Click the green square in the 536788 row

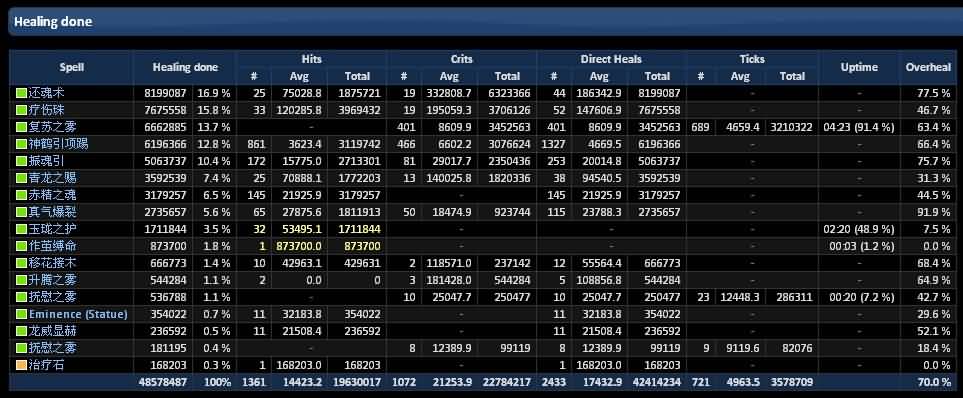click(21, 297)
